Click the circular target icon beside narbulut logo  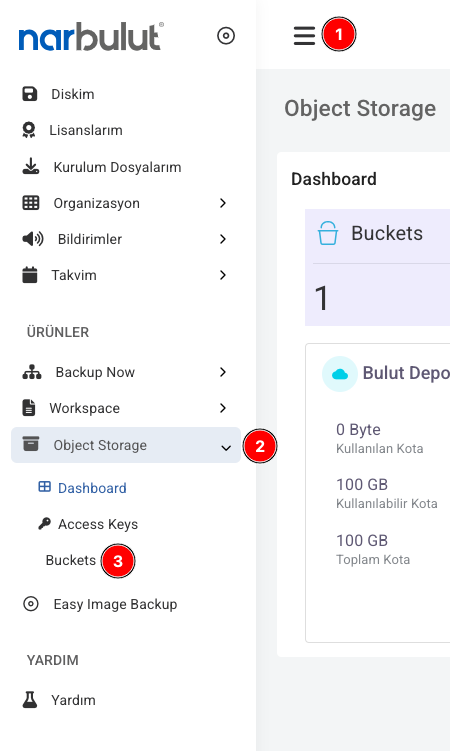225,35
